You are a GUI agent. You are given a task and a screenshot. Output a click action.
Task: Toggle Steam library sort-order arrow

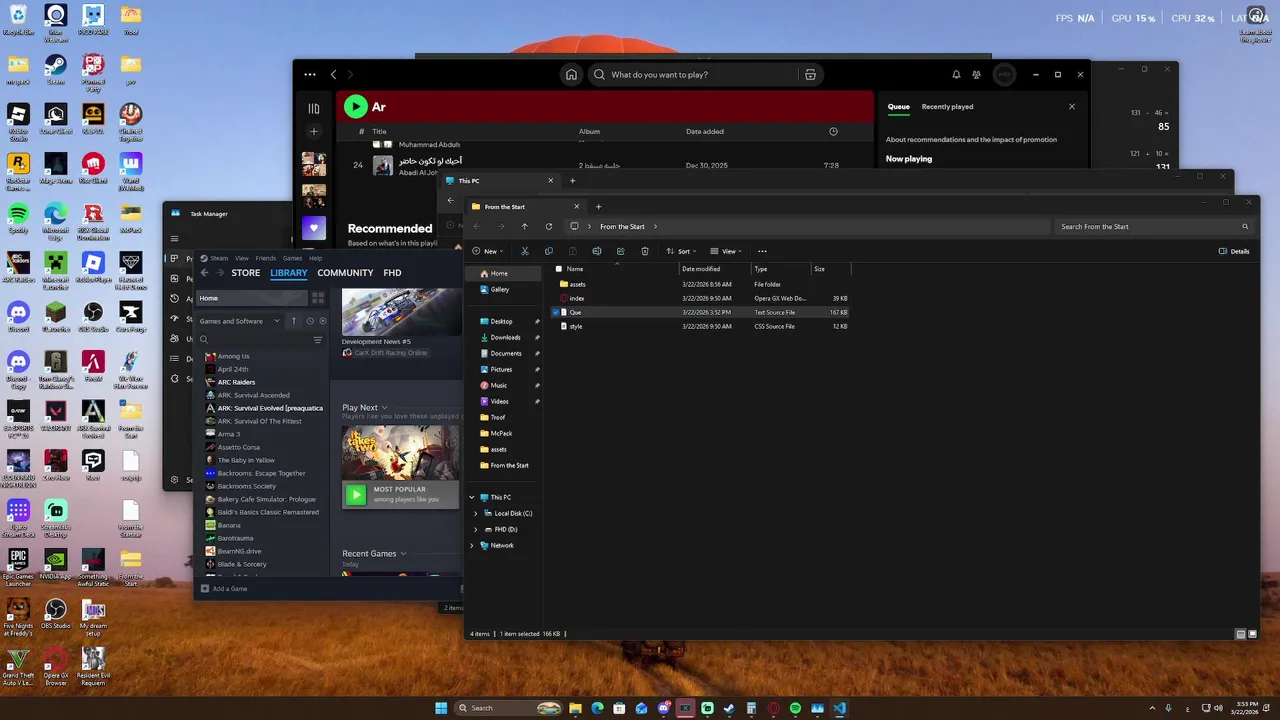[x=294, y=321]
